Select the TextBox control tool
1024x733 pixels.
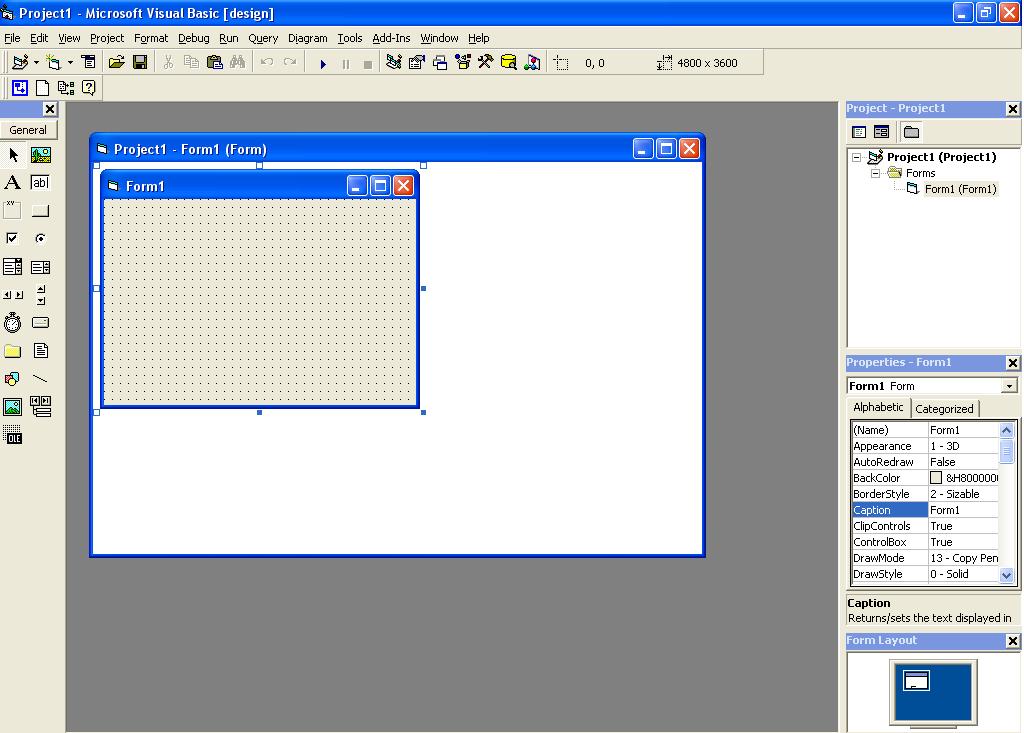pyautogui.click(x=40, y=182)
